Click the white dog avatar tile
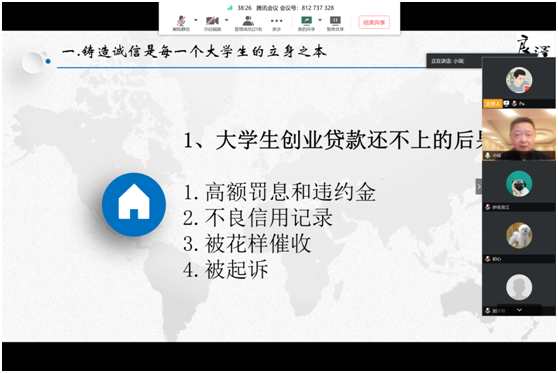This screenshot has width=558, height=373. point(519,238)
